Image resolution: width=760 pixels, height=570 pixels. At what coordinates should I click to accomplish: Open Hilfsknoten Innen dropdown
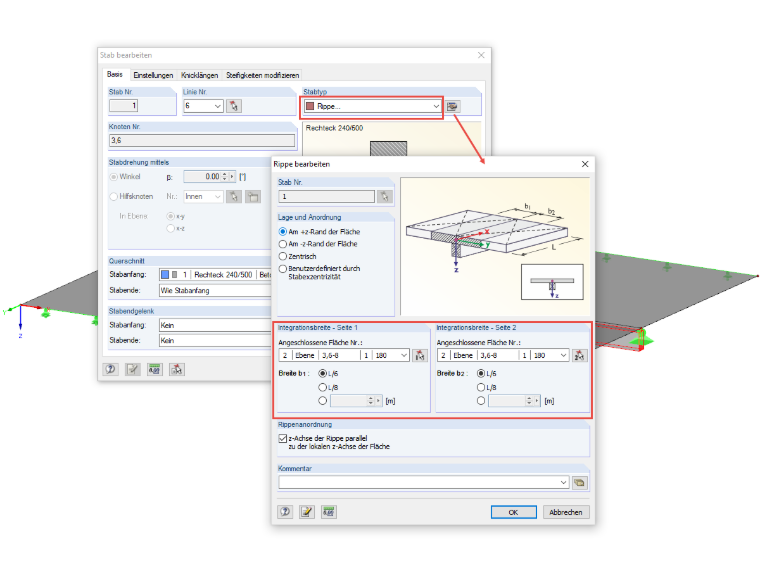coord(218,196)
